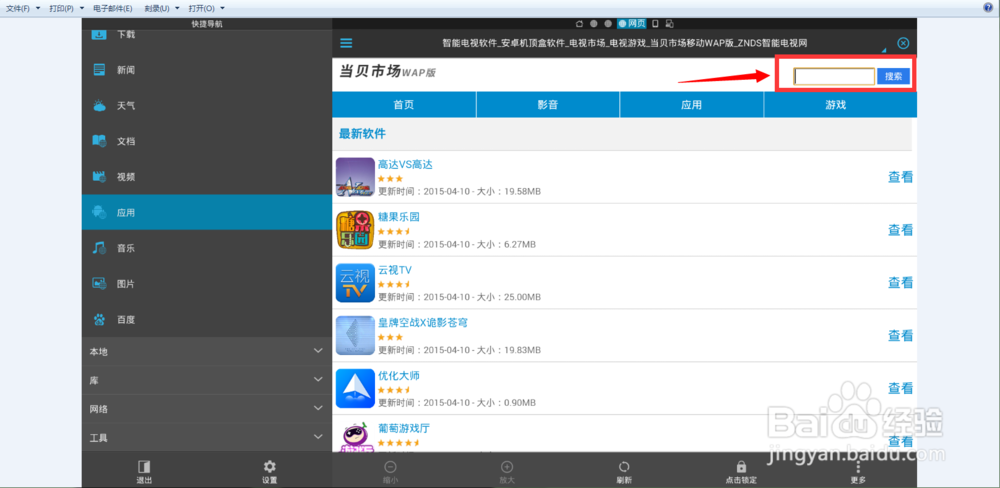This screenshot has width=1000, height=488.
Task: Select the devices icon in top tab strip
Action: tap(669, 24)
